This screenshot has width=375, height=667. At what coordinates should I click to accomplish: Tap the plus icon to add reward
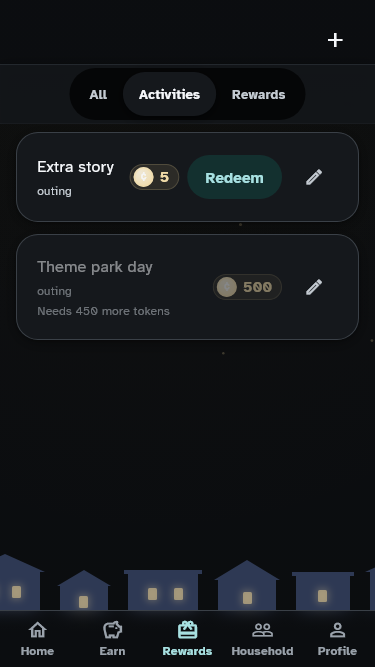335,40
